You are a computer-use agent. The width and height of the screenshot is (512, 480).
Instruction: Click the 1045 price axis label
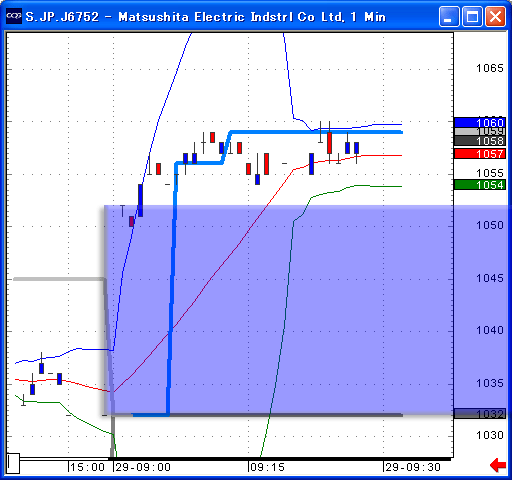(490, 278)
